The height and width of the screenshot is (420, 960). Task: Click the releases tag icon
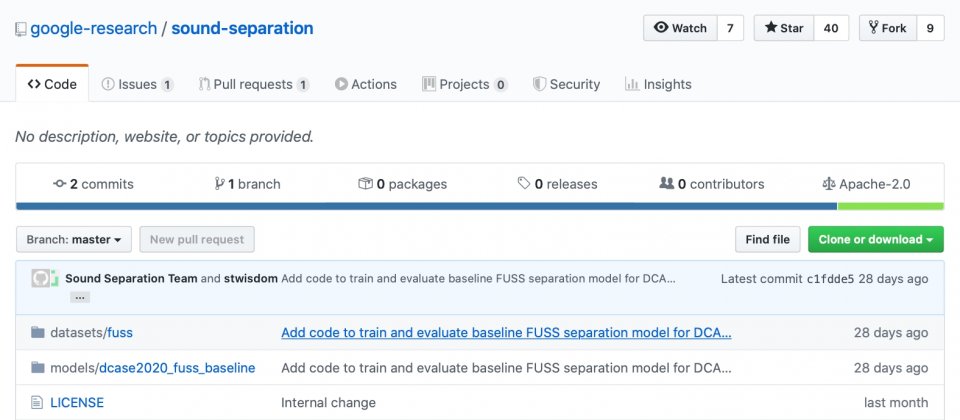(524, 183)
